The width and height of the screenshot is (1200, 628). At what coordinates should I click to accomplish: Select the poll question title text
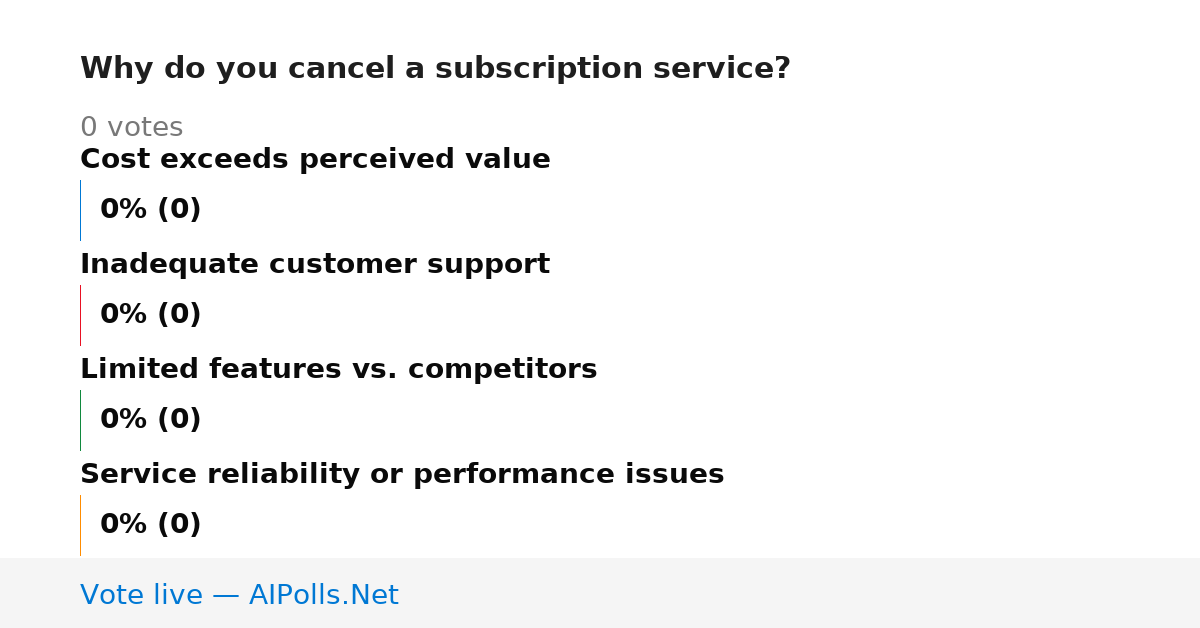[x=435, y=69]
